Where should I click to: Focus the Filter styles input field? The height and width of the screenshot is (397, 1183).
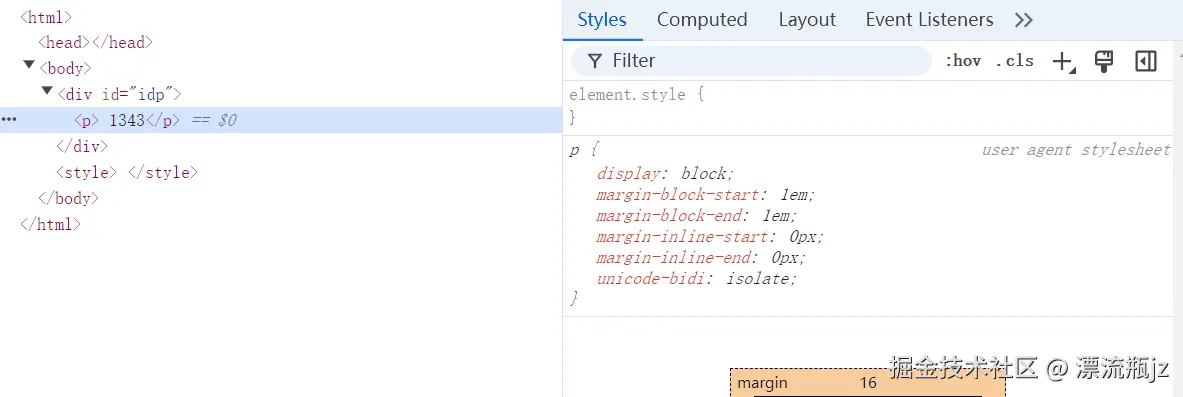tap(751, 61)
